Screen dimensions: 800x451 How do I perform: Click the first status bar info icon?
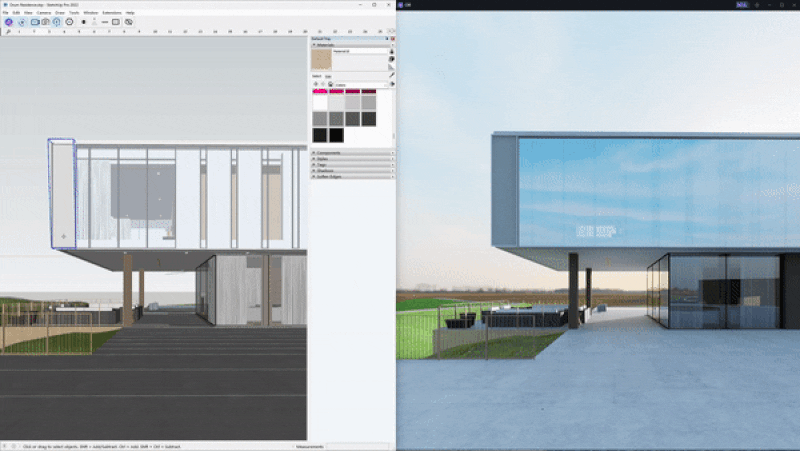point(6,446)
